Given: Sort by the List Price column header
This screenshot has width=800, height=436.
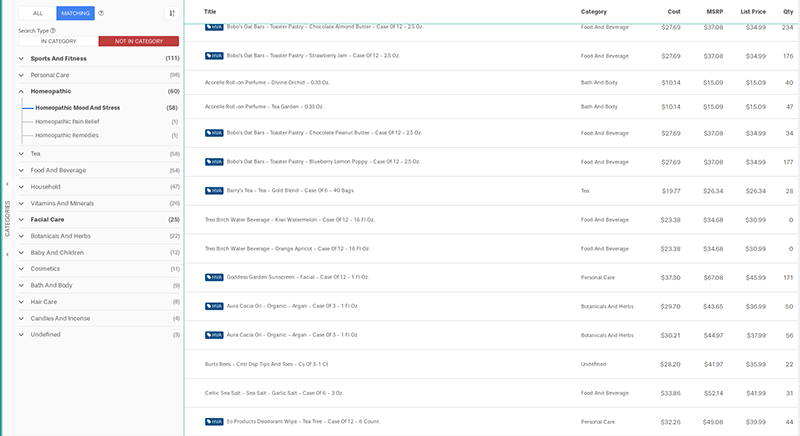Looking at the screenshot, I should click(x=753, y=11).
